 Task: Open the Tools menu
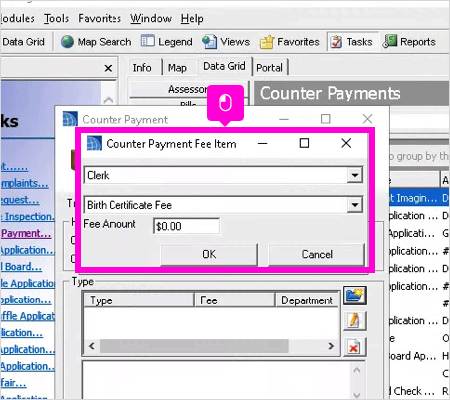[x=56, y=18]
